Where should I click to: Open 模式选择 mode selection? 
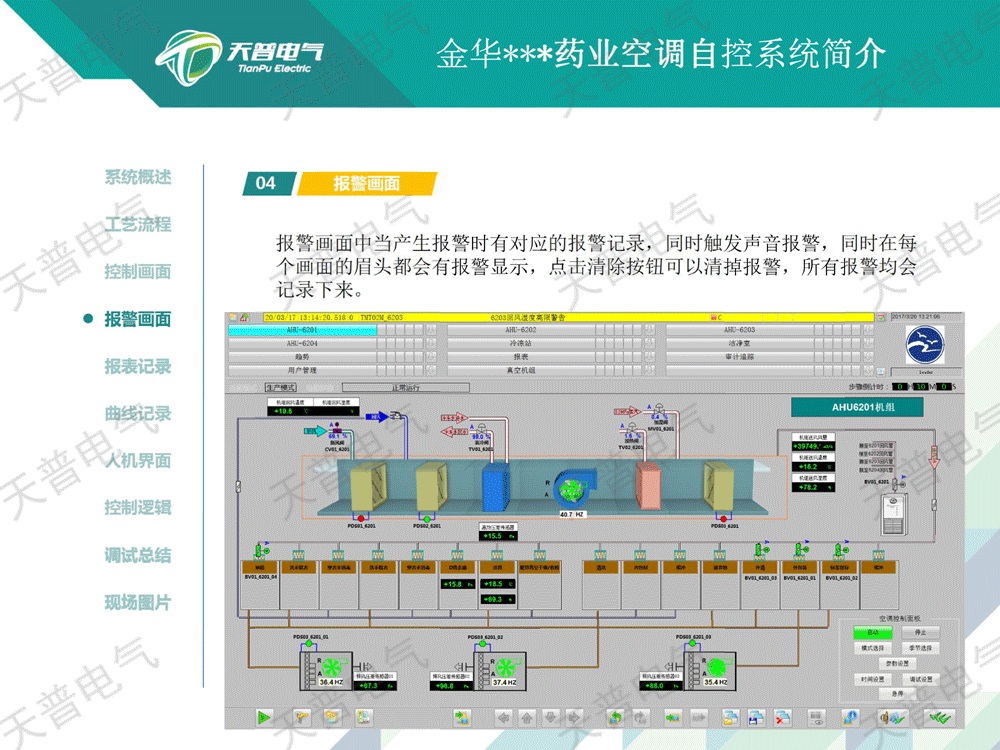pos(872,648)
